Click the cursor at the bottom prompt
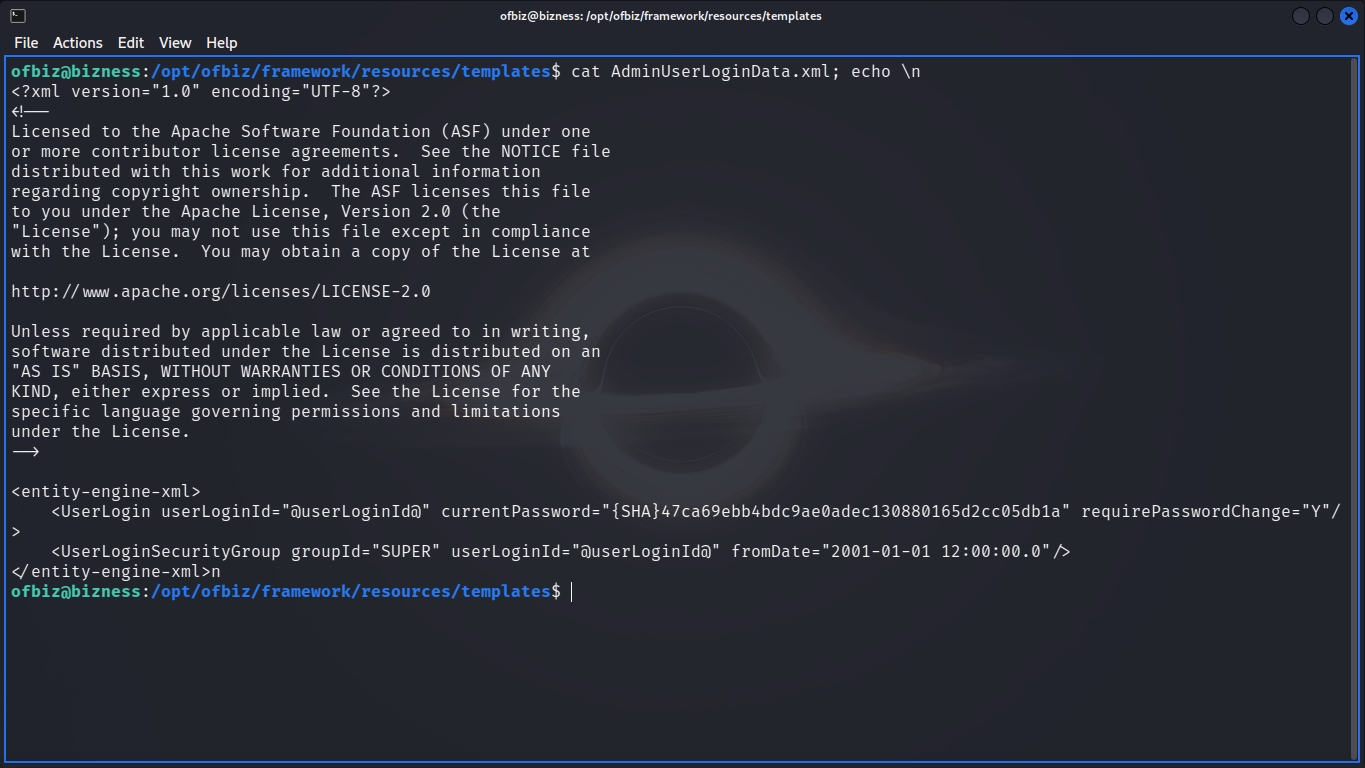The height and width of the screenshot is (768, 1365). click(x=571, y=592)
